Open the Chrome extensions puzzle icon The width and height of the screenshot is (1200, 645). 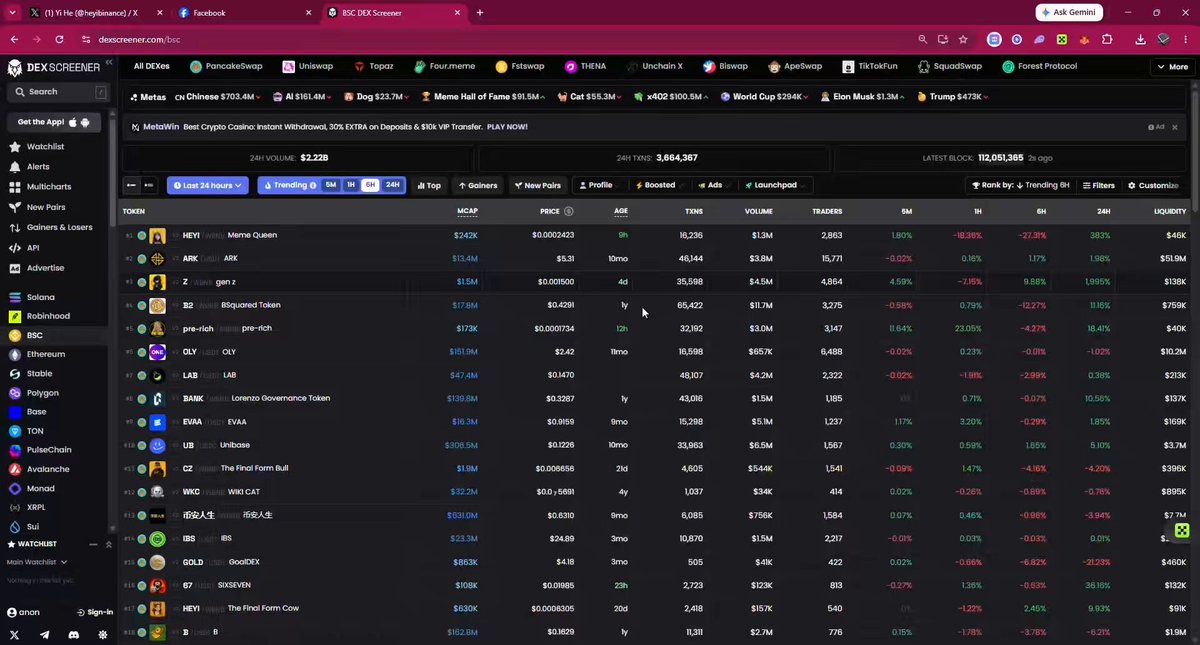(x=1107, y=39)
